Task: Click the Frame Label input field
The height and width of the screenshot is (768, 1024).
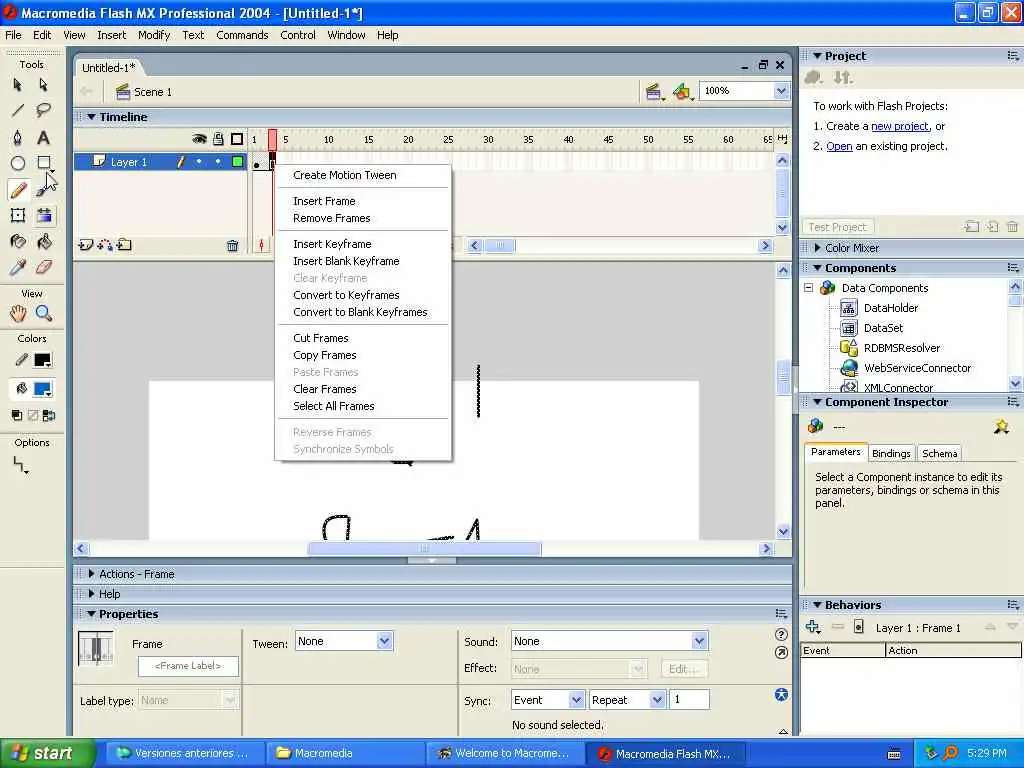Action: coord(188,666)
